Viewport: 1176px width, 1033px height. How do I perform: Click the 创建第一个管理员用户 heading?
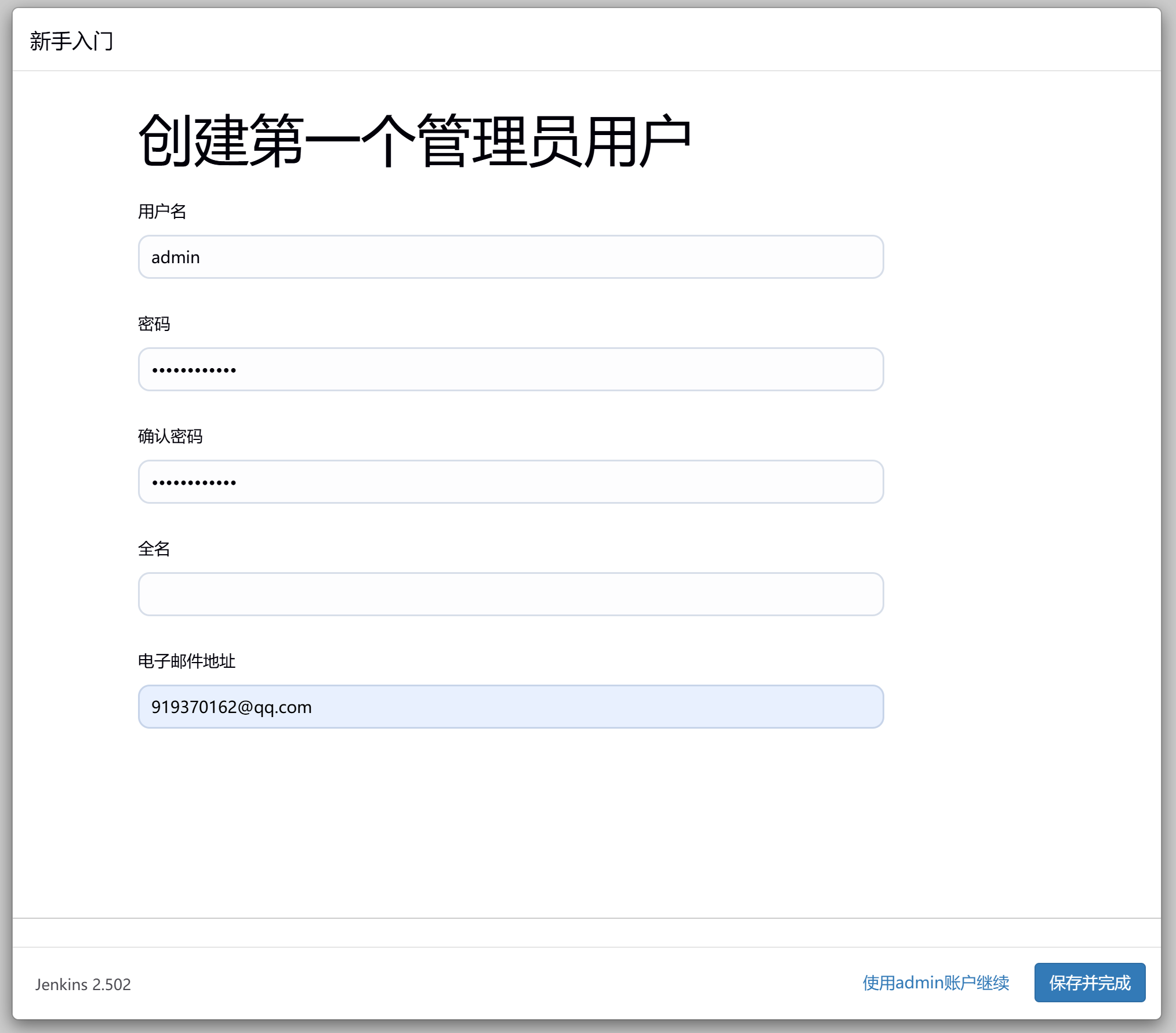(414, 141)
